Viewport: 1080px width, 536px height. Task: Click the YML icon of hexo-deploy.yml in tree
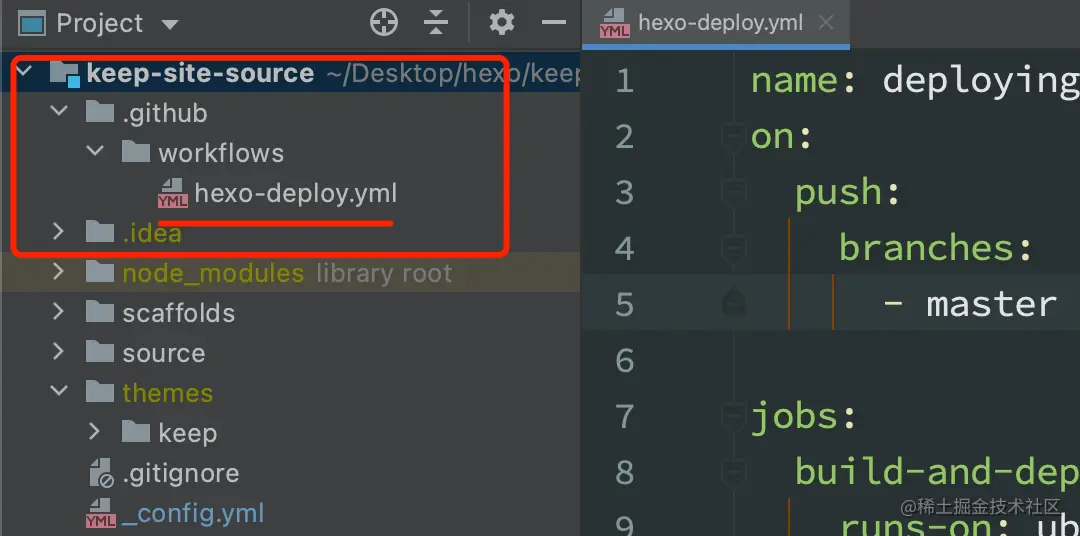pos(172,194)
